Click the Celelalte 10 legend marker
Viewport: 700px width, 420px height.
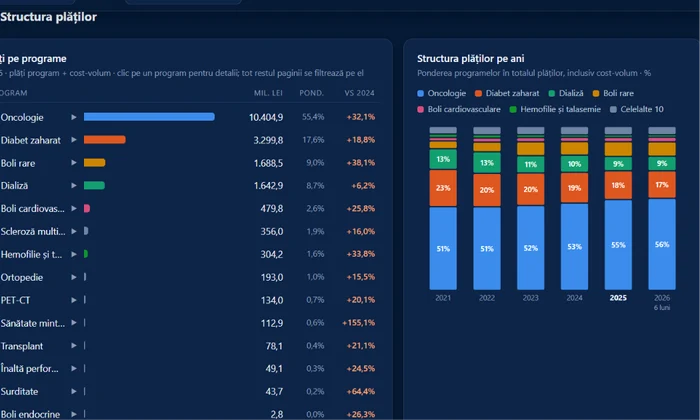pyautogui.click(x=613, y=109)
